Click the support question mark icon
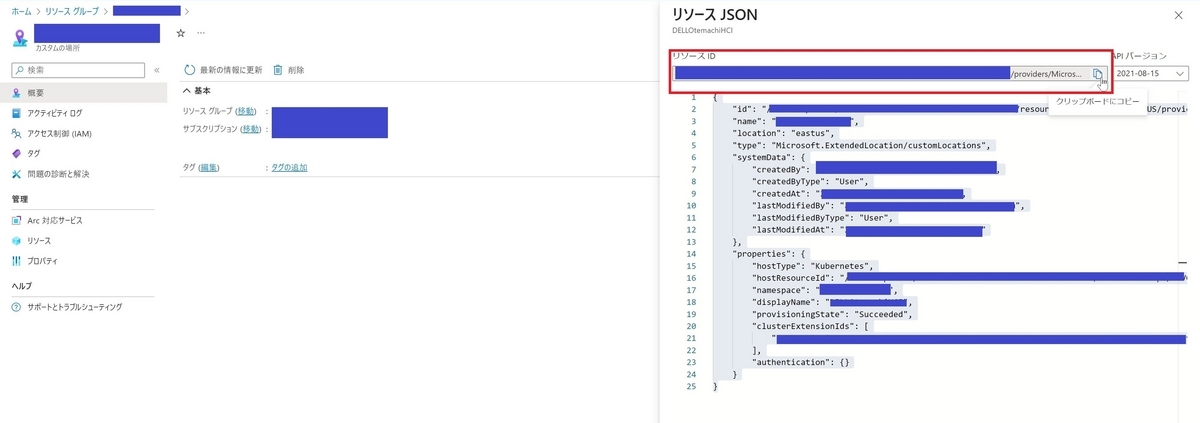 click(x=16, y=307)
